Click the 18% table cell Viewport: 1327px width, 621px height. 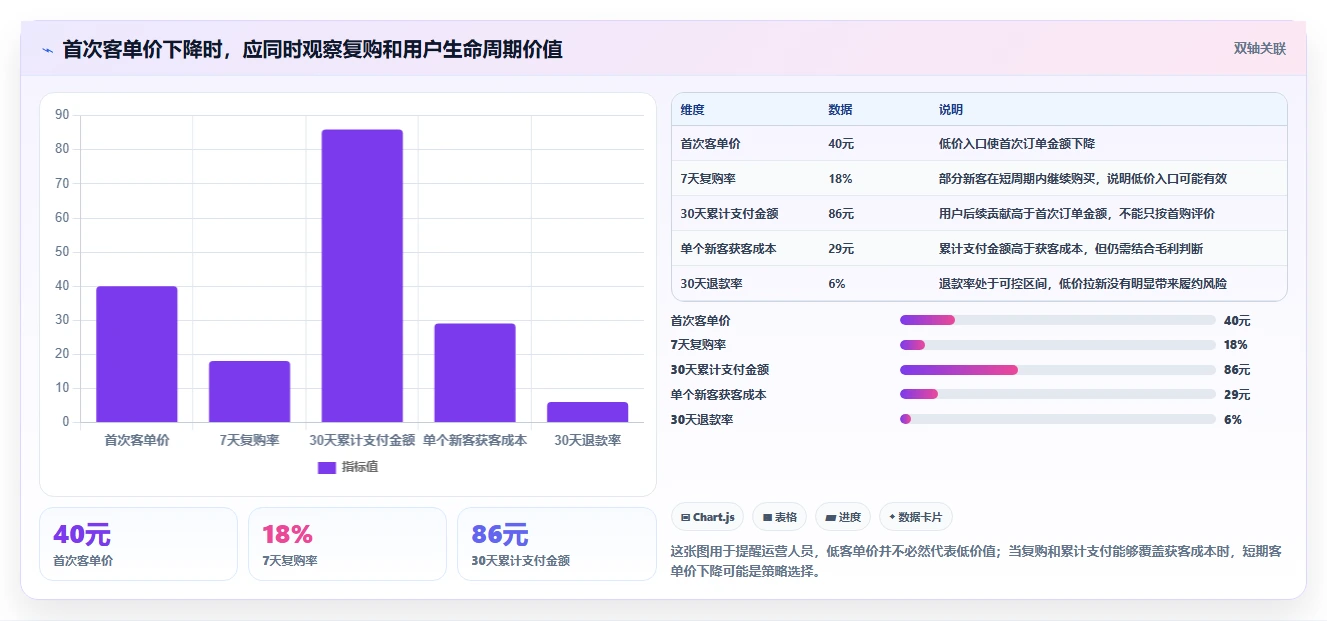[840, 179]
